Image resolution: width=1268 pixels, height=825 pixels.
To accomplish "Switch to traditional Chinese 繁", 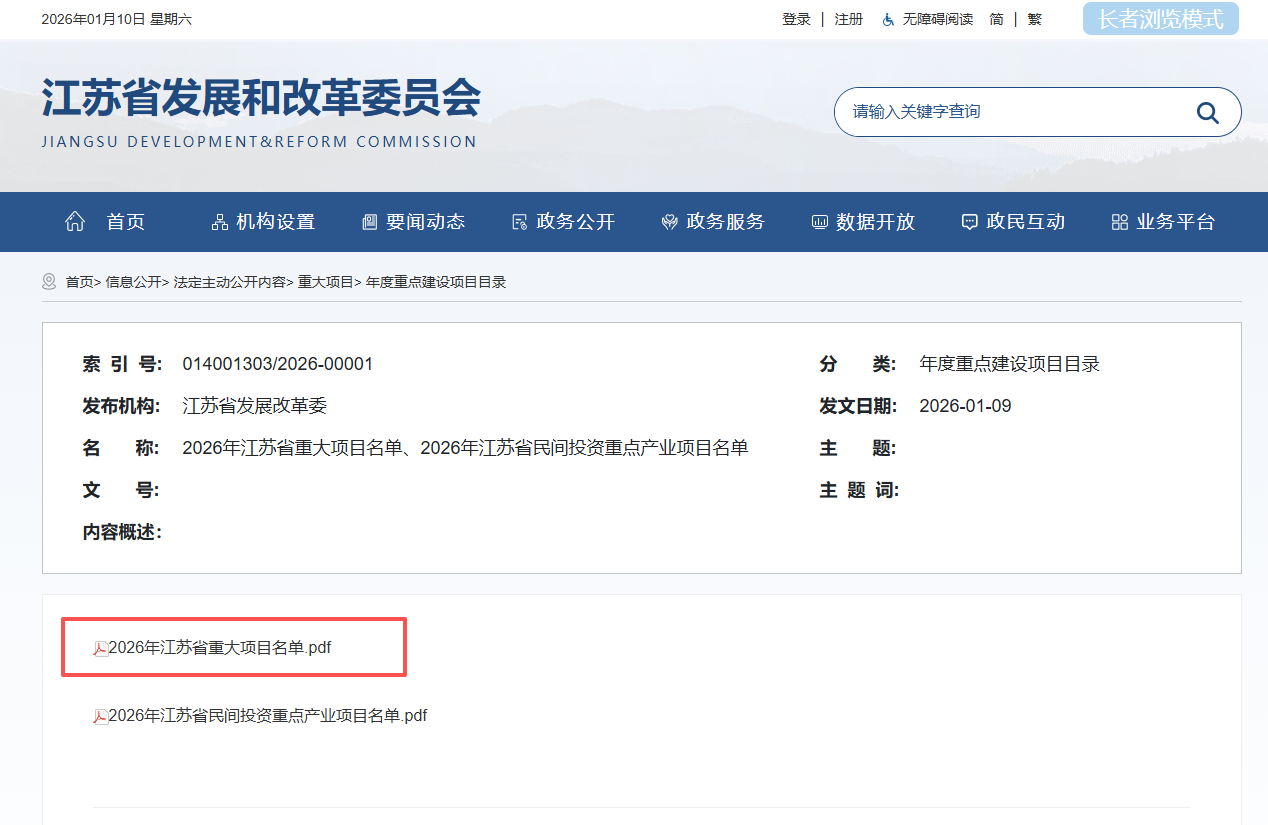I will pos(1034,19).
